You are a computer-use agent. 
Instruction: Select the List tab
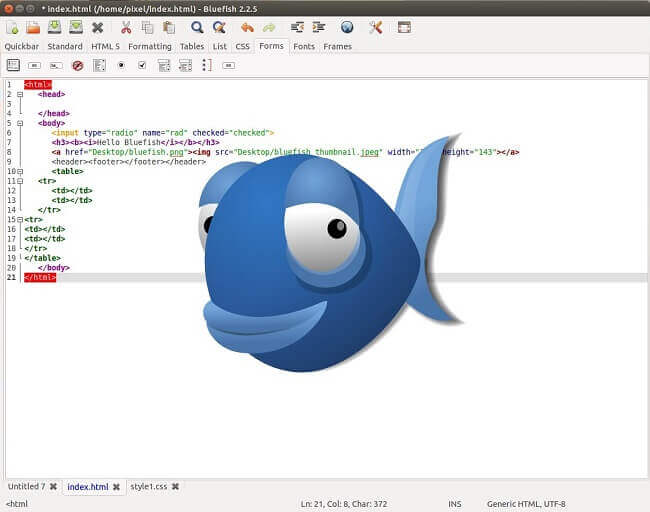(x=220, y=46)
